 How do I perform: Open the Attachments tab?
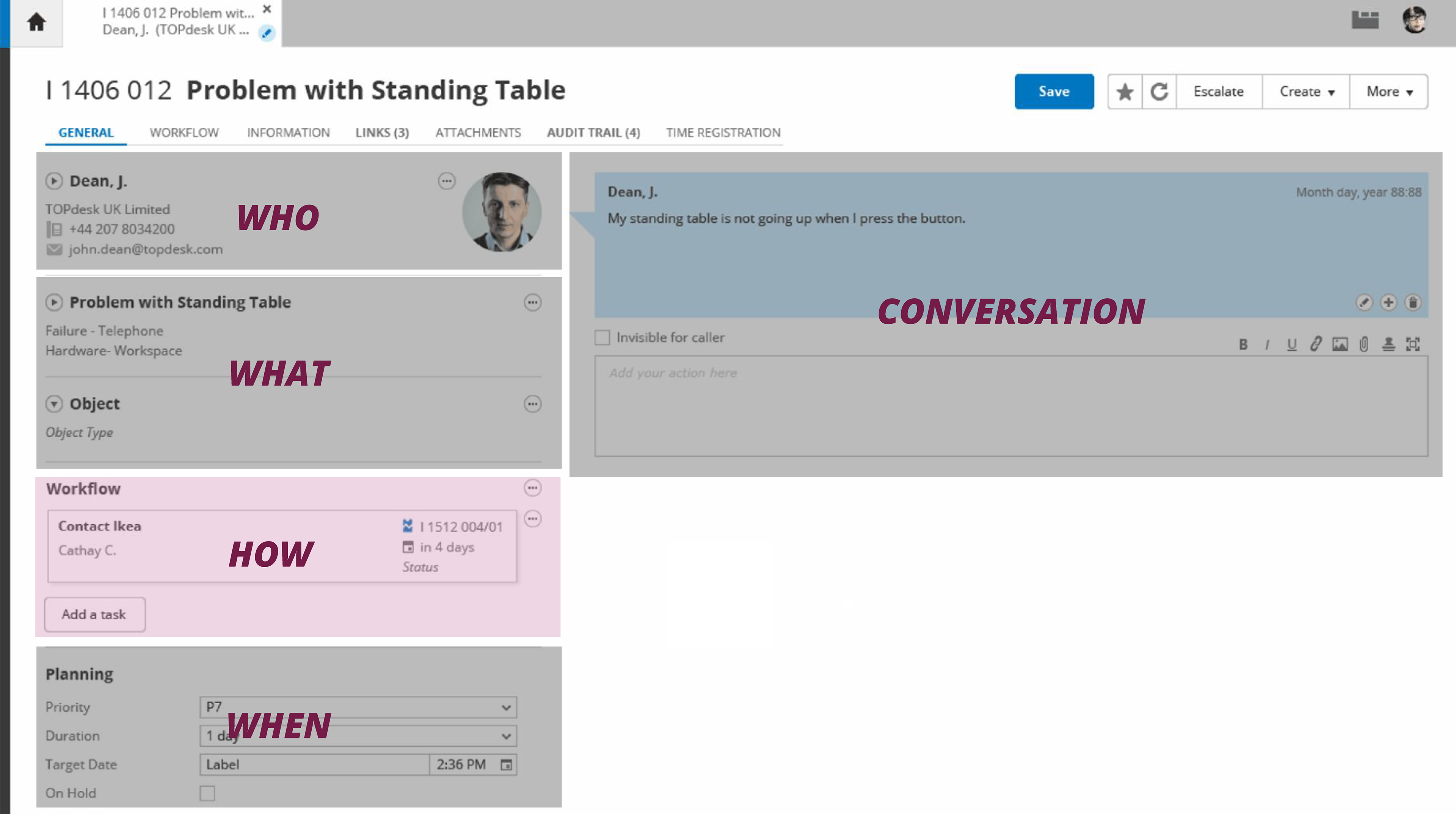(478, 132)
